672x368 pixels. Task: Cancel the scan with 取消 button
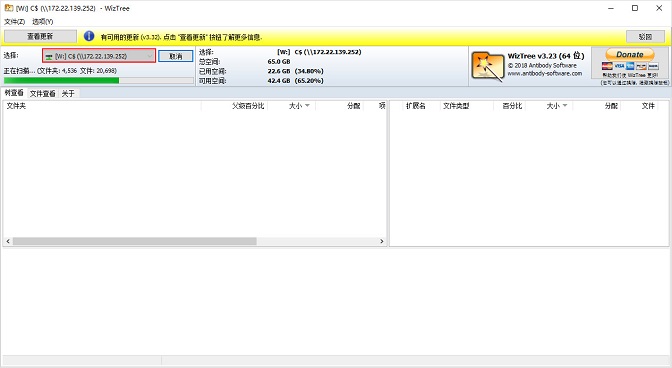click(x=176, y=56)
